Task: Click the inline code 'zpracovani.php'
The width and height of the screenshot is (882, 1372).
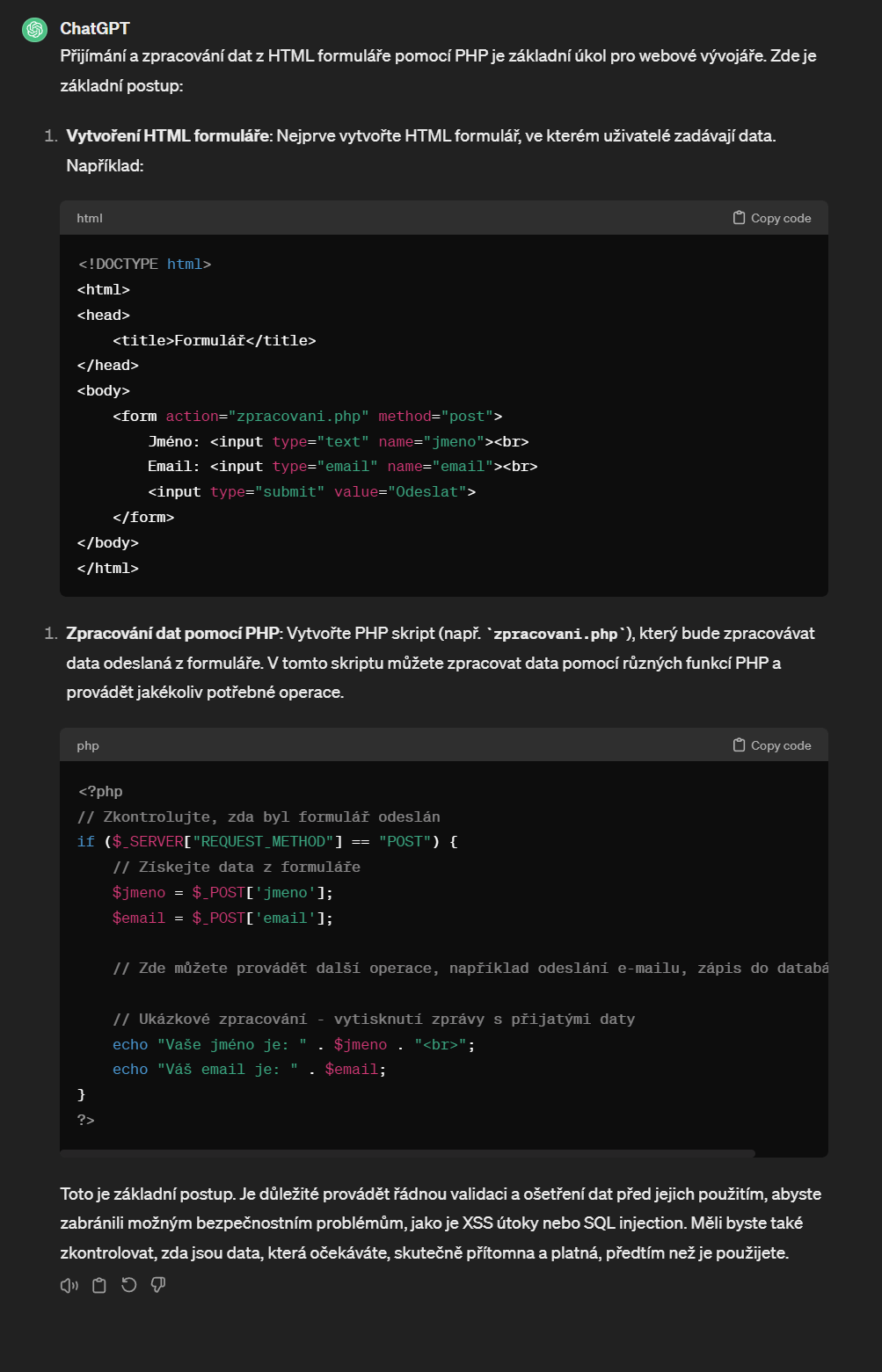Action: 556,634
